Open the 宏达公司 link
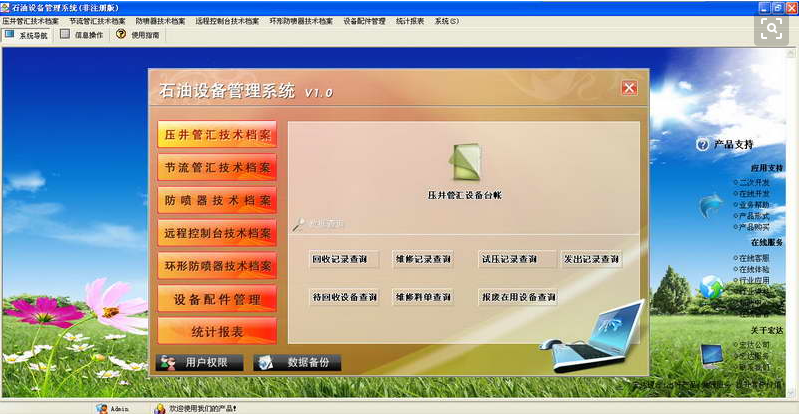 tap(754, 345)
